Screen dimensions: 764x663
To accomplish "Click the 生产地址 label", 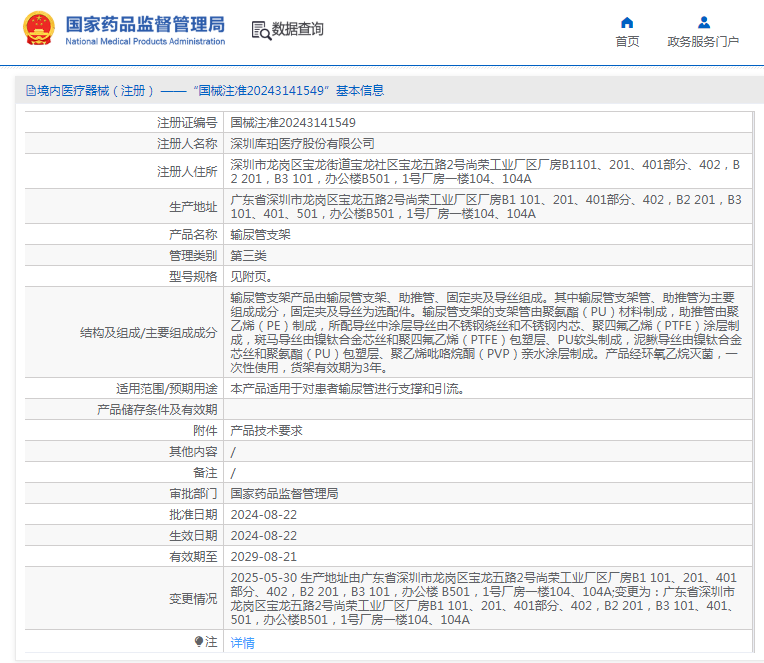I will [193, 207].
